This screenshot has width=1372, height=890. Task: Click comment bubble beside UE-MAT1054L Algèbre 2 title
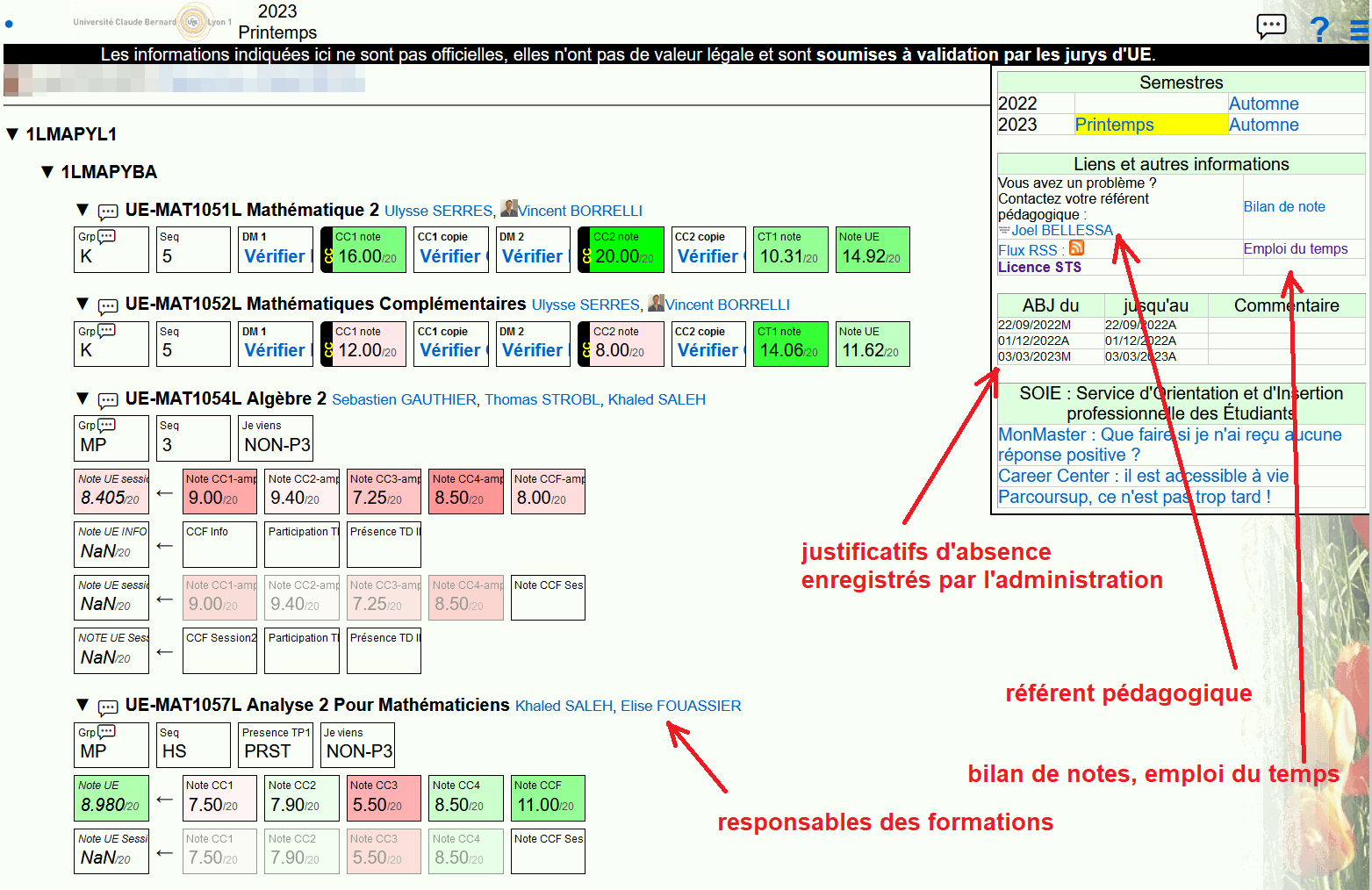108,400
